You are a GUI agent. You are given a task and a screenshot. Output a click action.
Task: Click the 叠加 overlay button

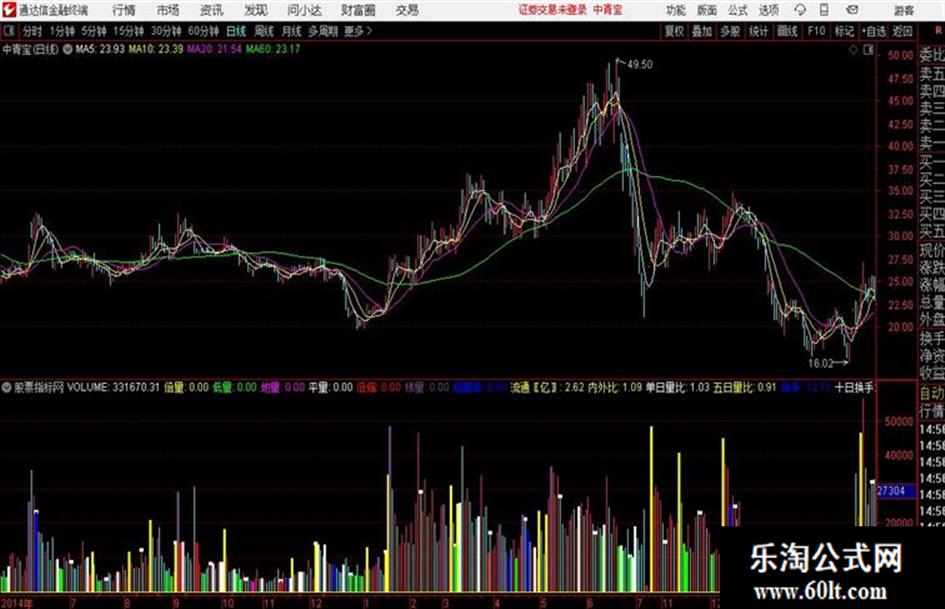[702, 31]
